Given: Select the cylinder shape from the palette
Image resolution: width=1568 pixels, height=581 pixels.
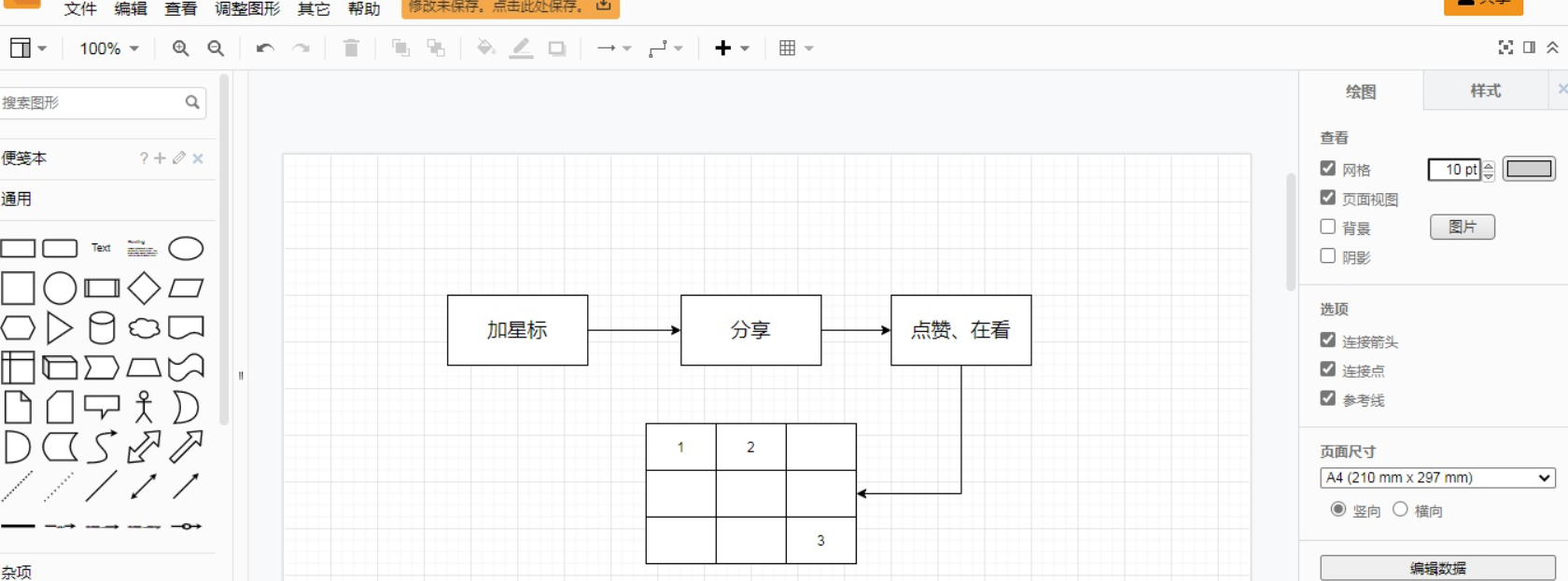Looking at the screenshot, I should 102,328.
